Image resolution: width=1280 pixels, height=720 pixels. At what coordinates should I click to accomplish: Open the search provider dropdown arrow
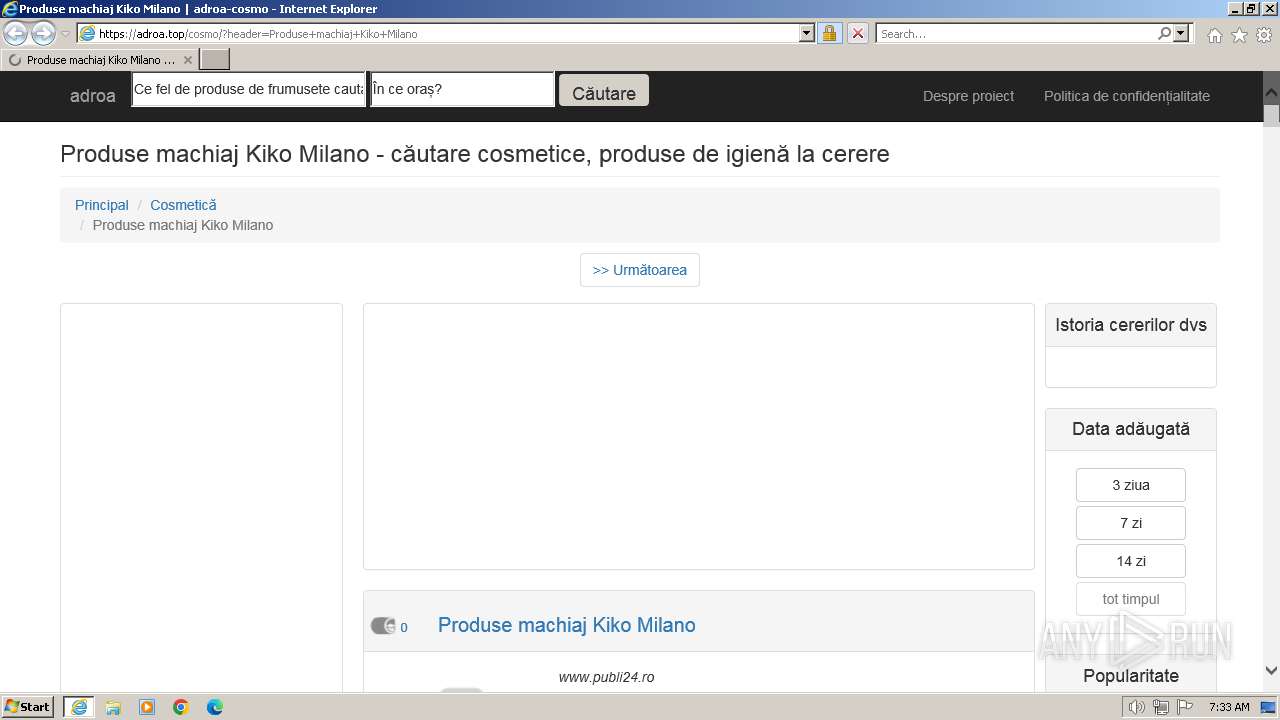[x=1182, y=33]
